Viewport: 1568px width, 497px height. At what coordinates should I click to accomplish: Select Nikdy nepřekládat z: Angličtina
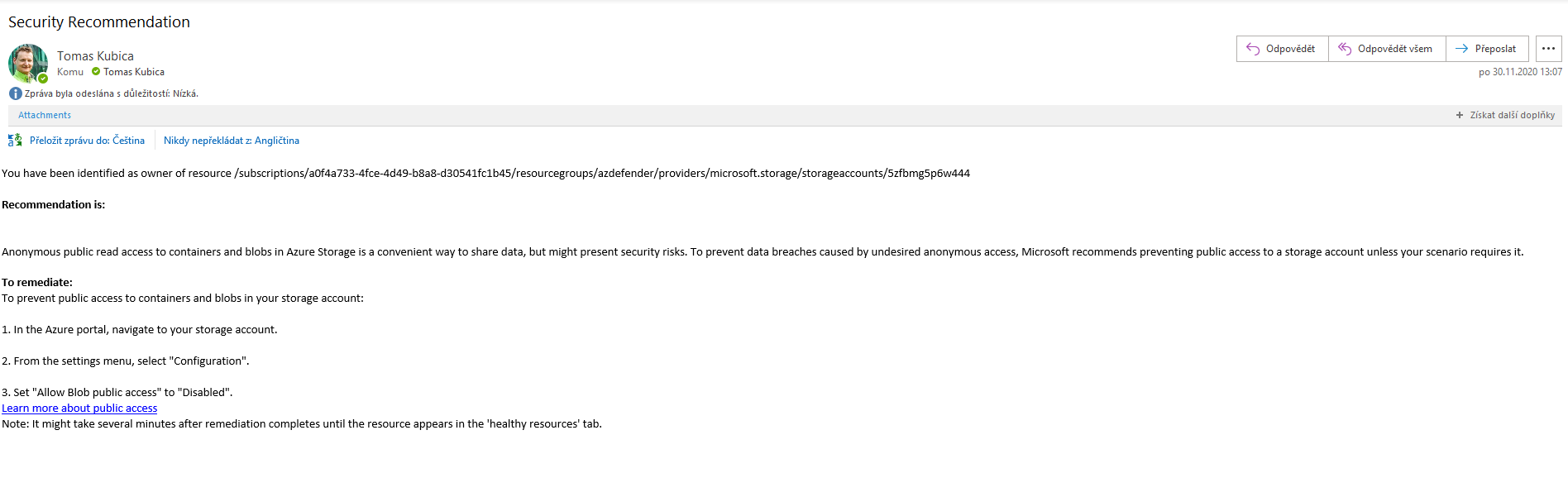232,141
